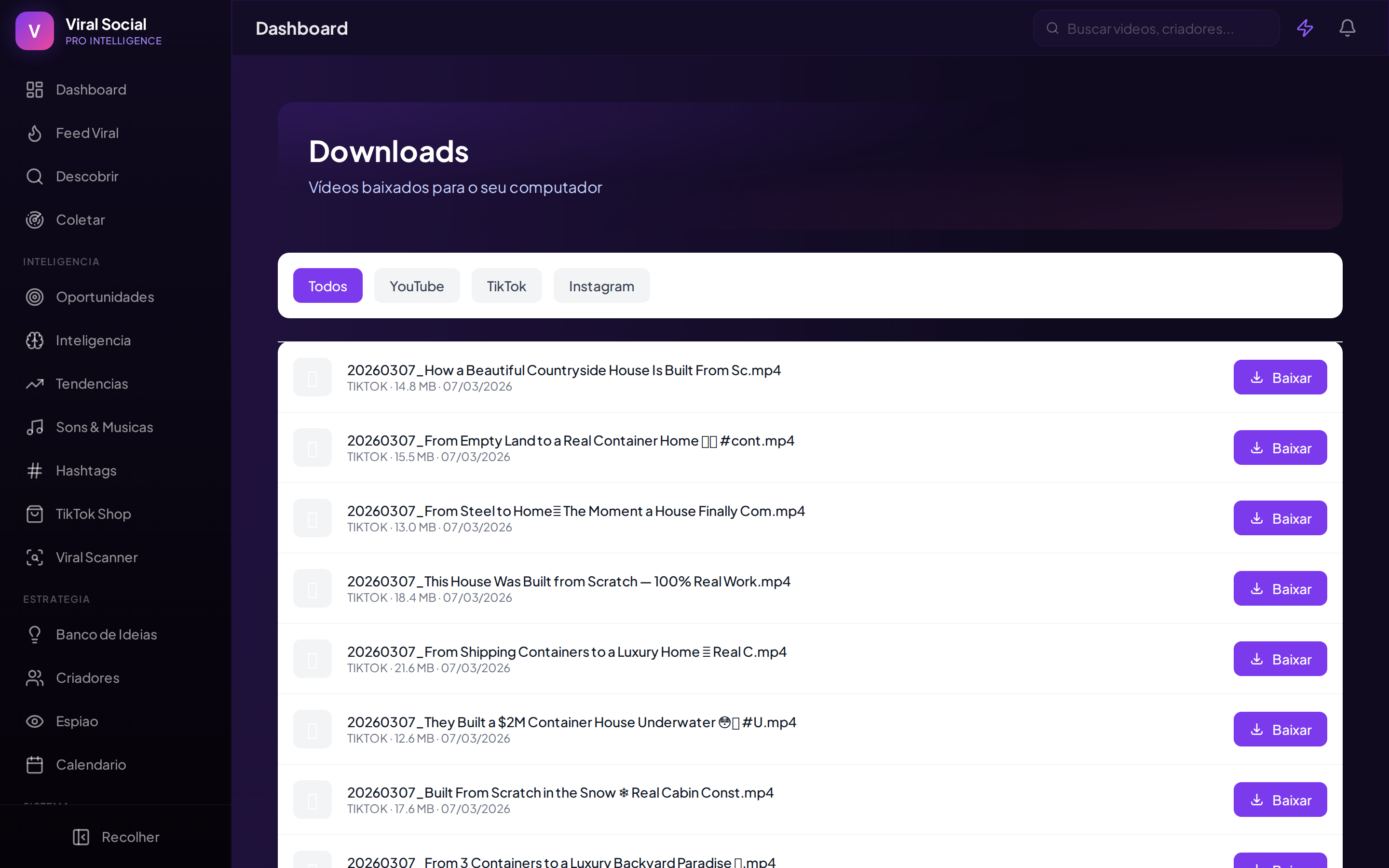Screen dimensions: 1389x868
Task: Baixar From Steel to Home video
Action: point(1280,518)
